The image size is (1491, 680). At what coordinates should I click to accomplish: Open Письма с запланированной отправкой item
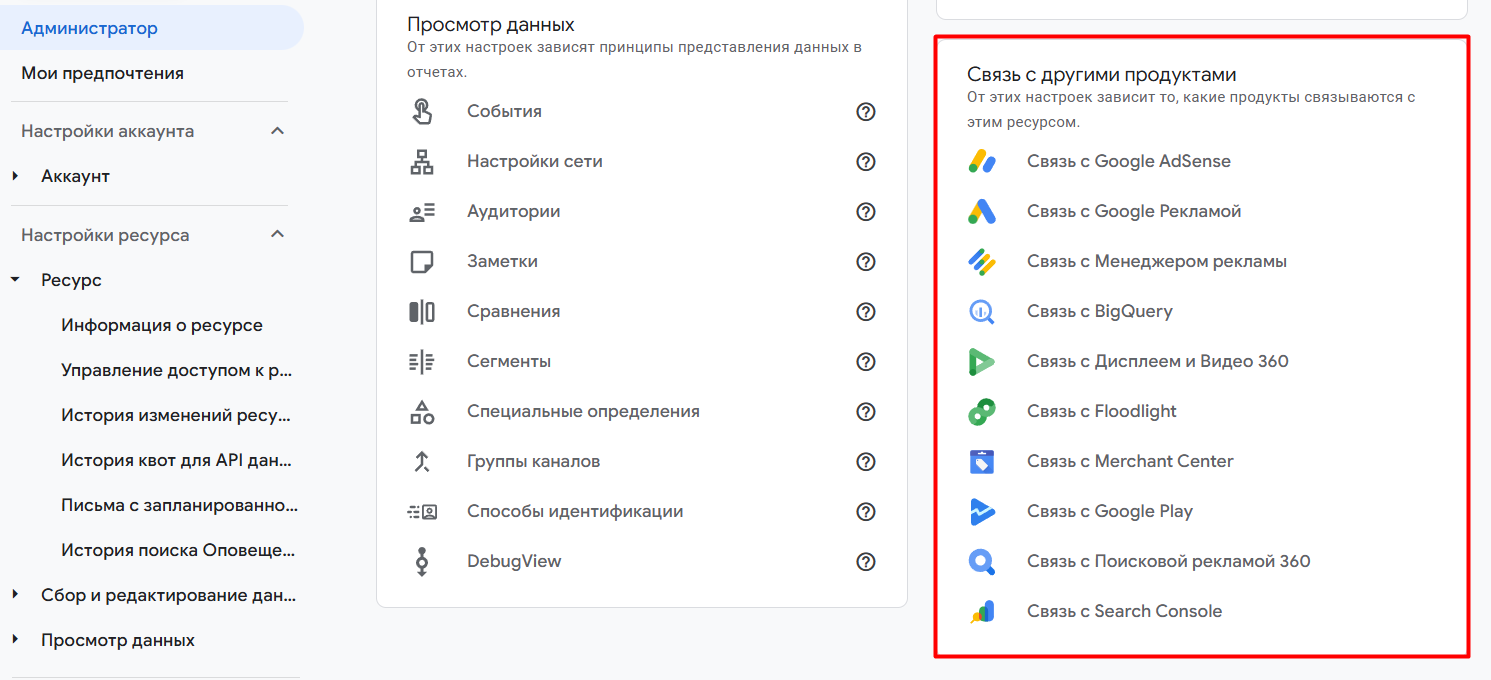180,505
